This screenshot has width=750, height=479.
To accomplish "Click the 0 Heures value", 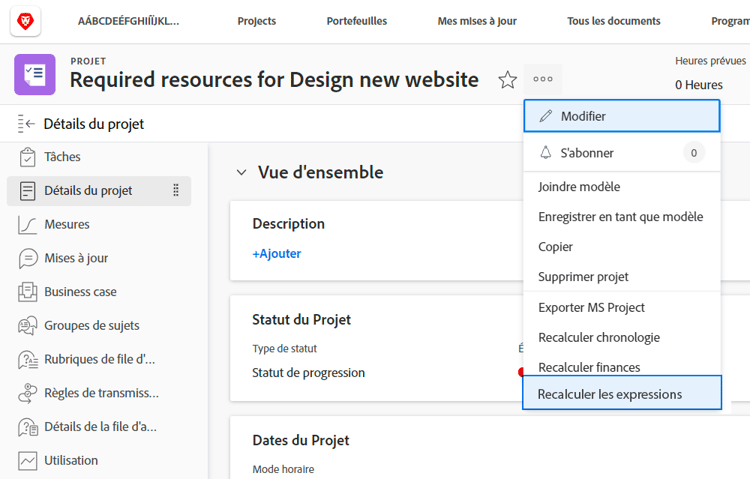I will (699, 85).
